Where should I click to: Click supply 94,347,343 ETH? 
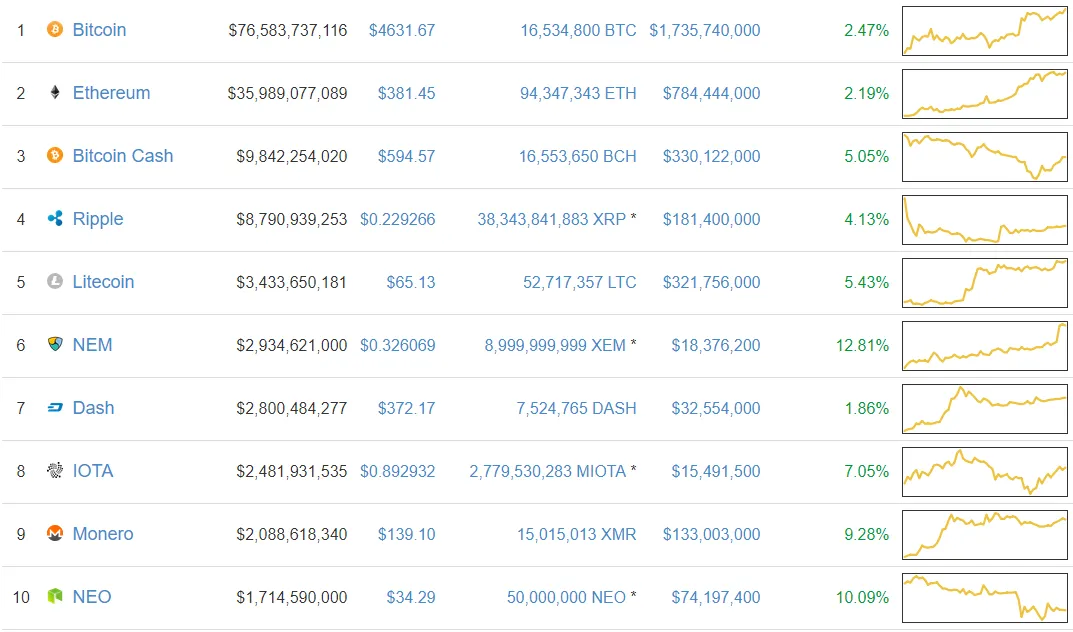(x=578, y=94)
